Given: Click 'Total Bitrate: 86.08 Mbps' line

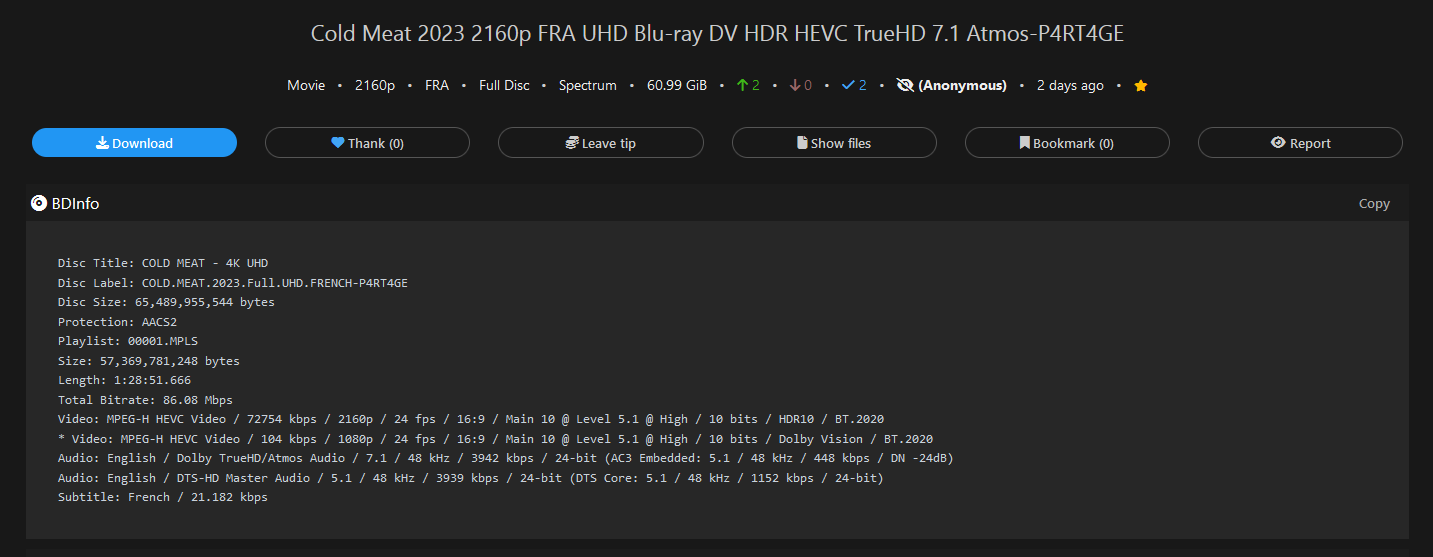Looking at the screenshot, I should pyautogui.click(x=145, y=400).
